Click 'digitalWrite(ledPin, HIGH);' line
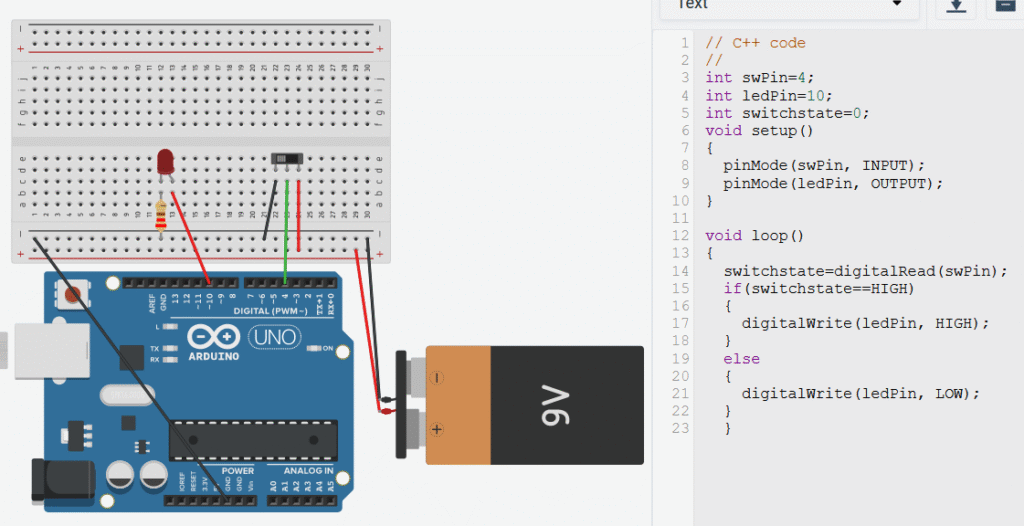The image size is (1024, 526). pos(866,323)
